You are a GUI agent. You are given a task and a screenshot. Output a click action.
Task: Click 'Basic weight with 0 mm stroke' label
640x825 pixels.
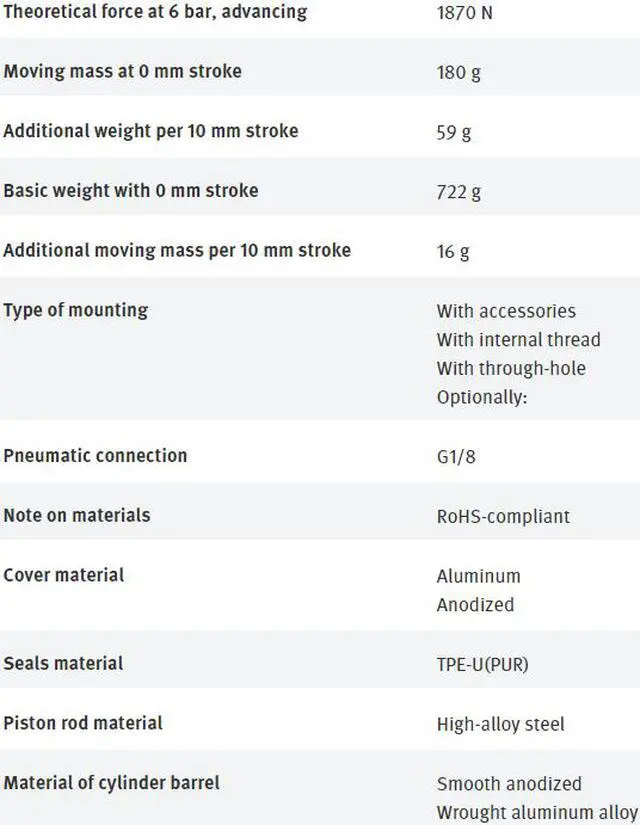point(130,190)
